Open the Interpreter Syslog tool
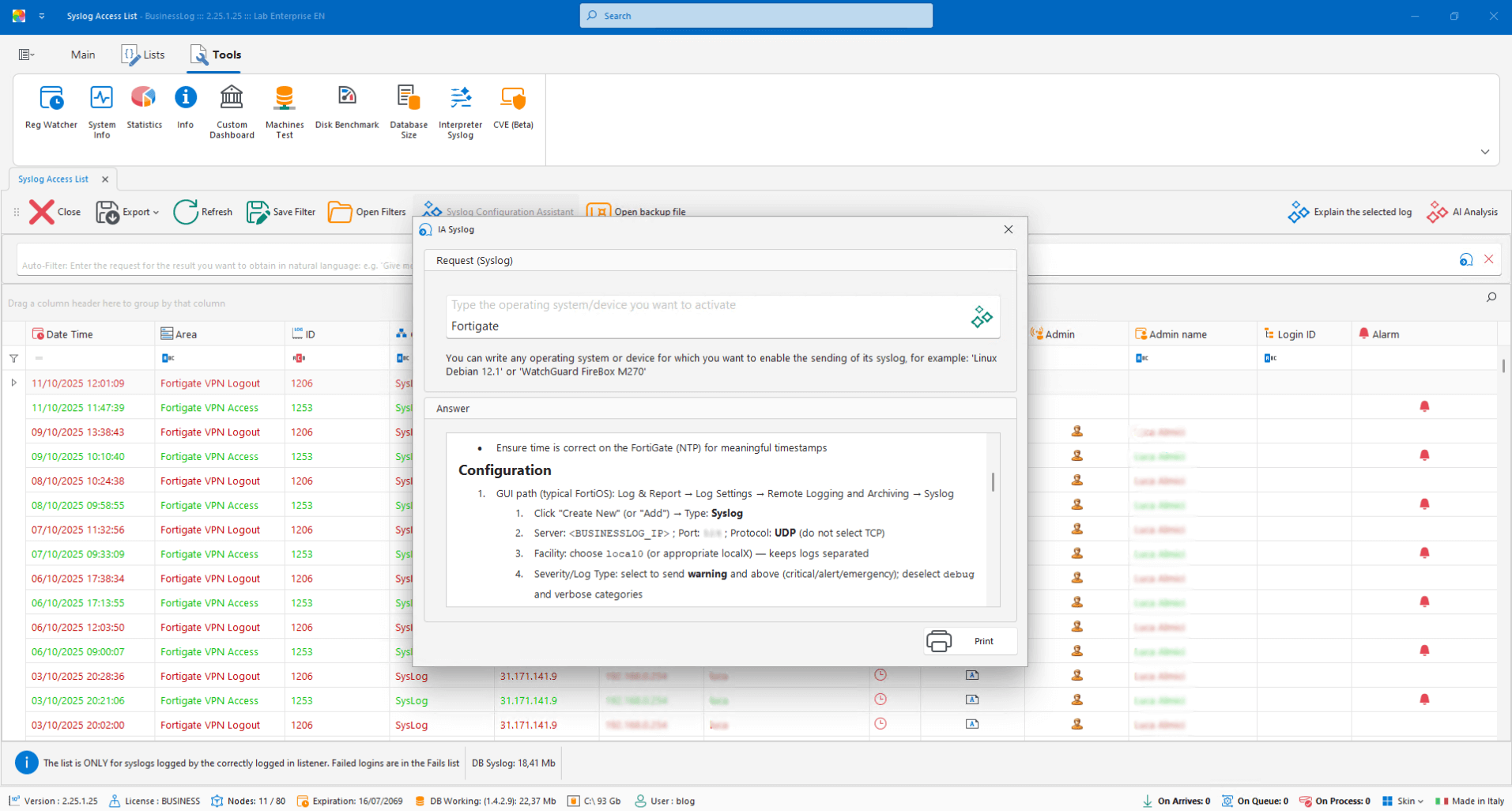The width and height of the screenshot is (1512, 811). point(460,111)
